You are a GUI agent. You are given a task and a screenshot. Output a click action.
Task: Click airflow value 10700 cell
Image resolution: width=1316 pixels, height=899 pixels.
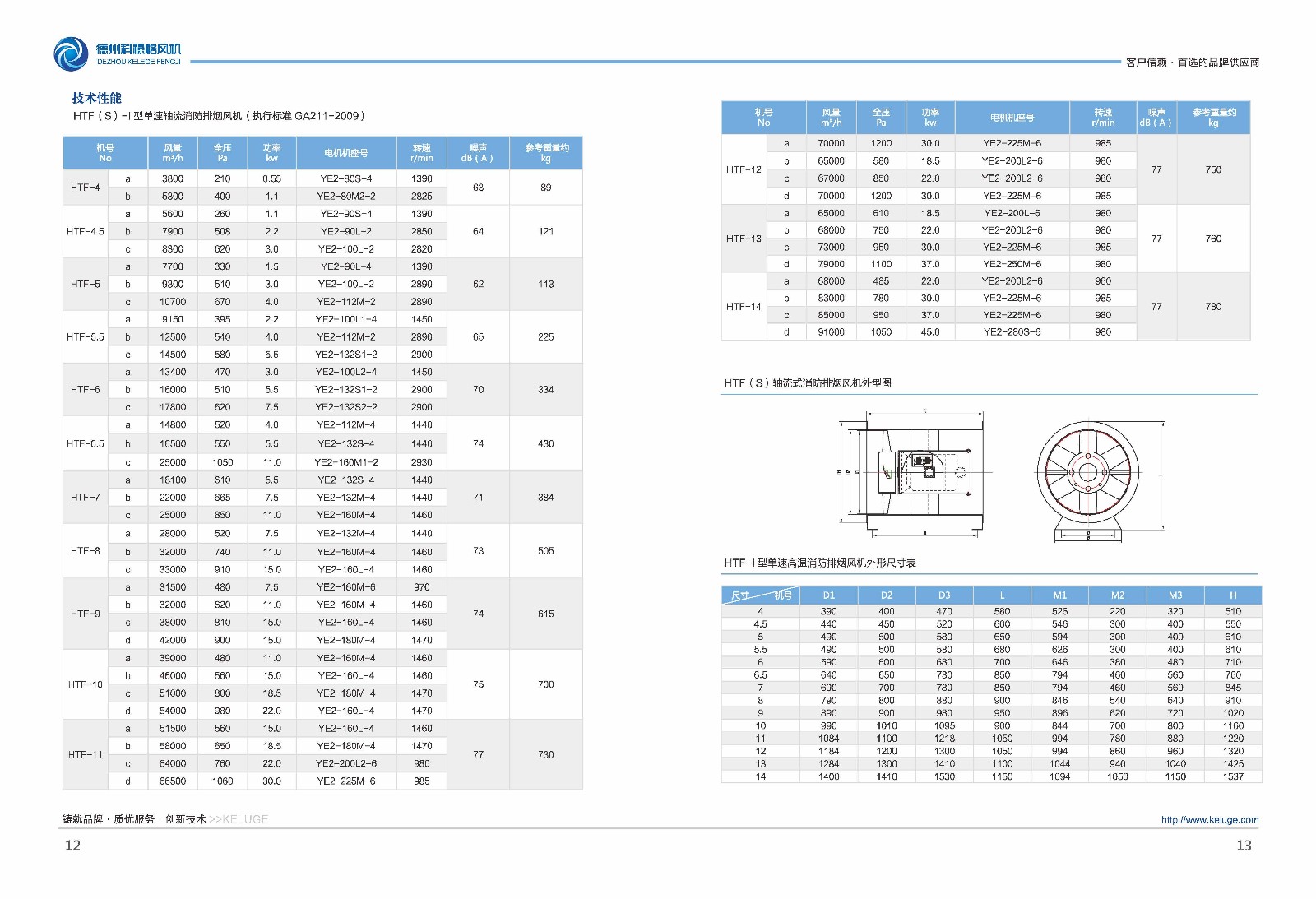173,302
